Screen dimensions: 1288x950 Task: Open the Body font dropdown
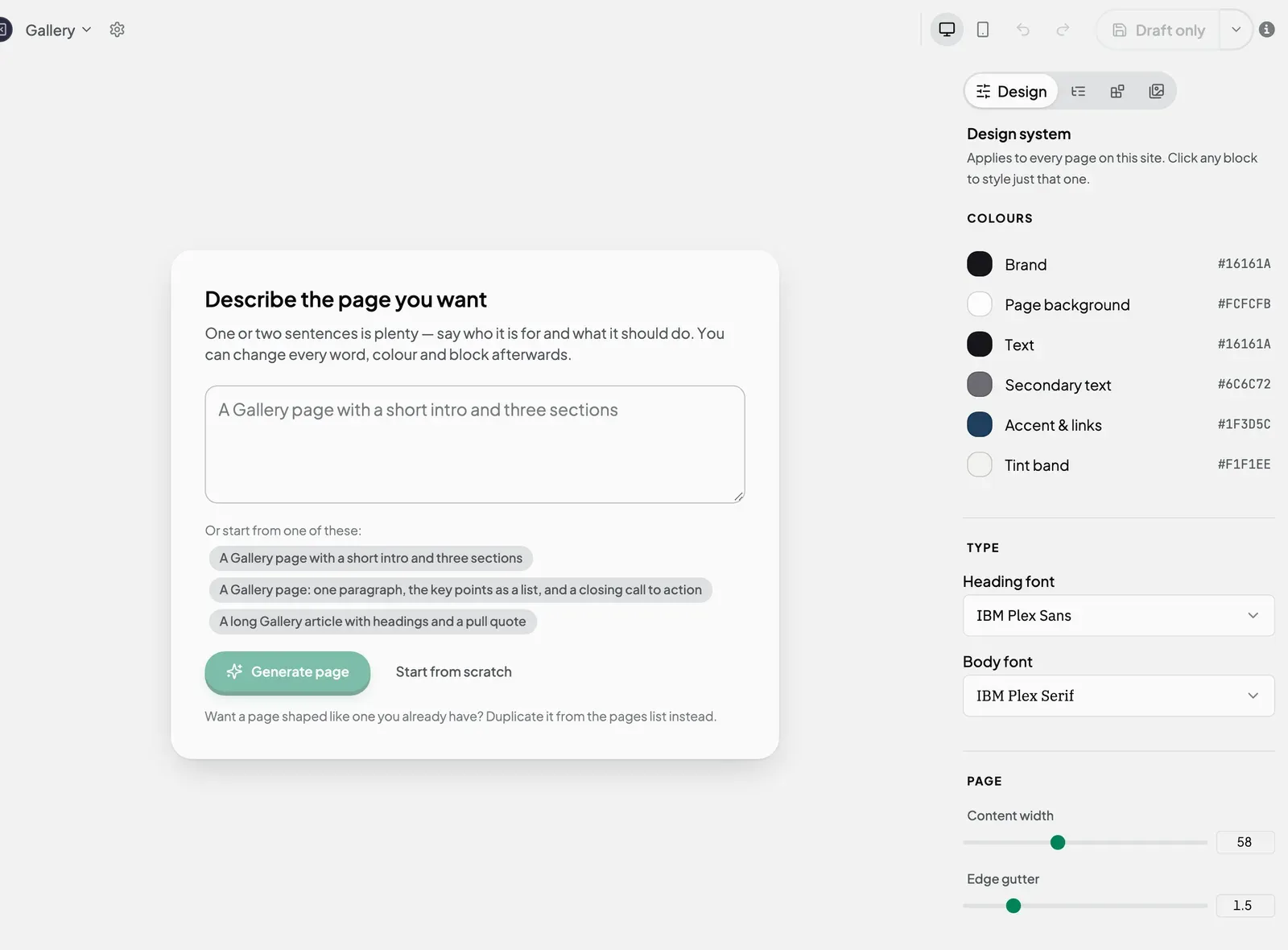pos(1118,696)
